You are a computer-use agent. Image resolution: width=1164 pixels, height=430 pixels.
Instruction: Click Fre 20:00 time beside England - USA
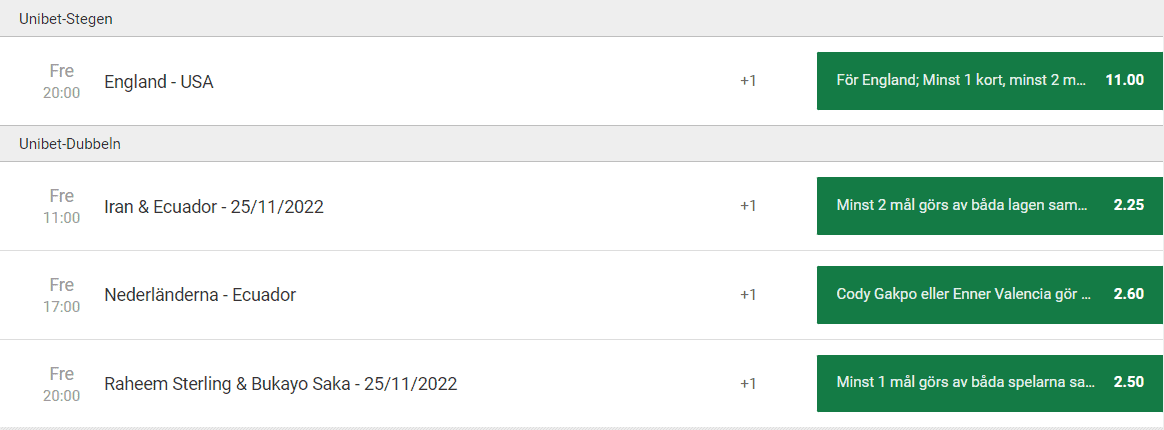point(61,81)
